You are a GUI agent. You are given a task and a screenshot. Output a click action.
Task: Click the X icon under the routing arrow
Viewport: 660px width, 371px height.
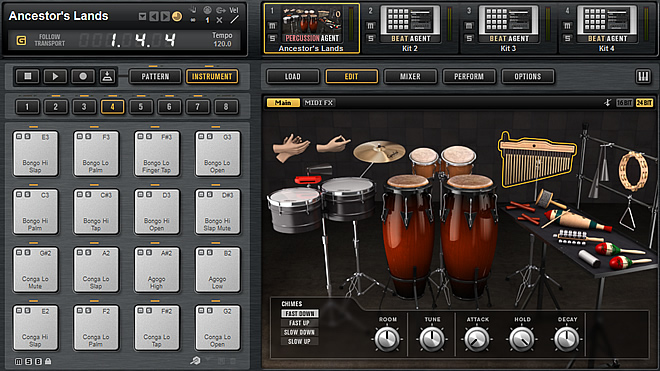(x=219, y=20)
